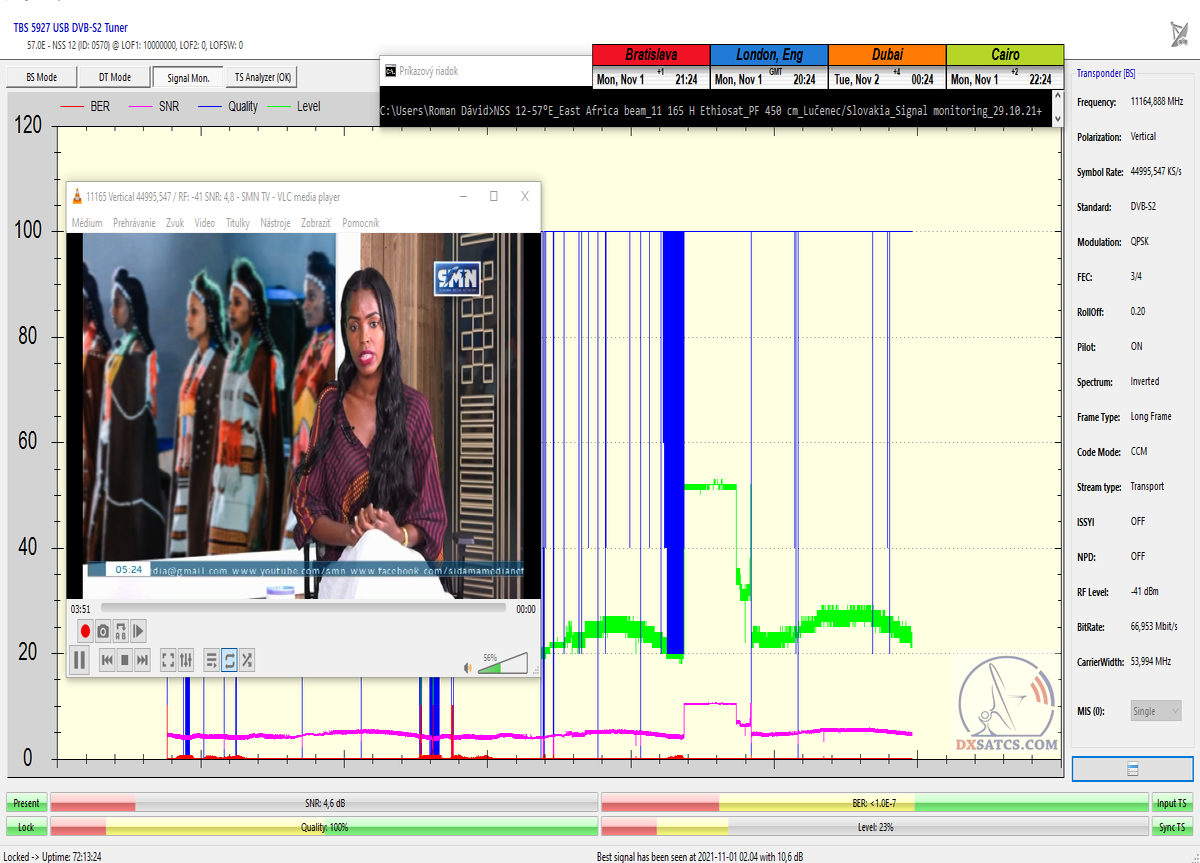Switch to BS Mode
The width and height of the screenshot is (1200, 863).
41,77
